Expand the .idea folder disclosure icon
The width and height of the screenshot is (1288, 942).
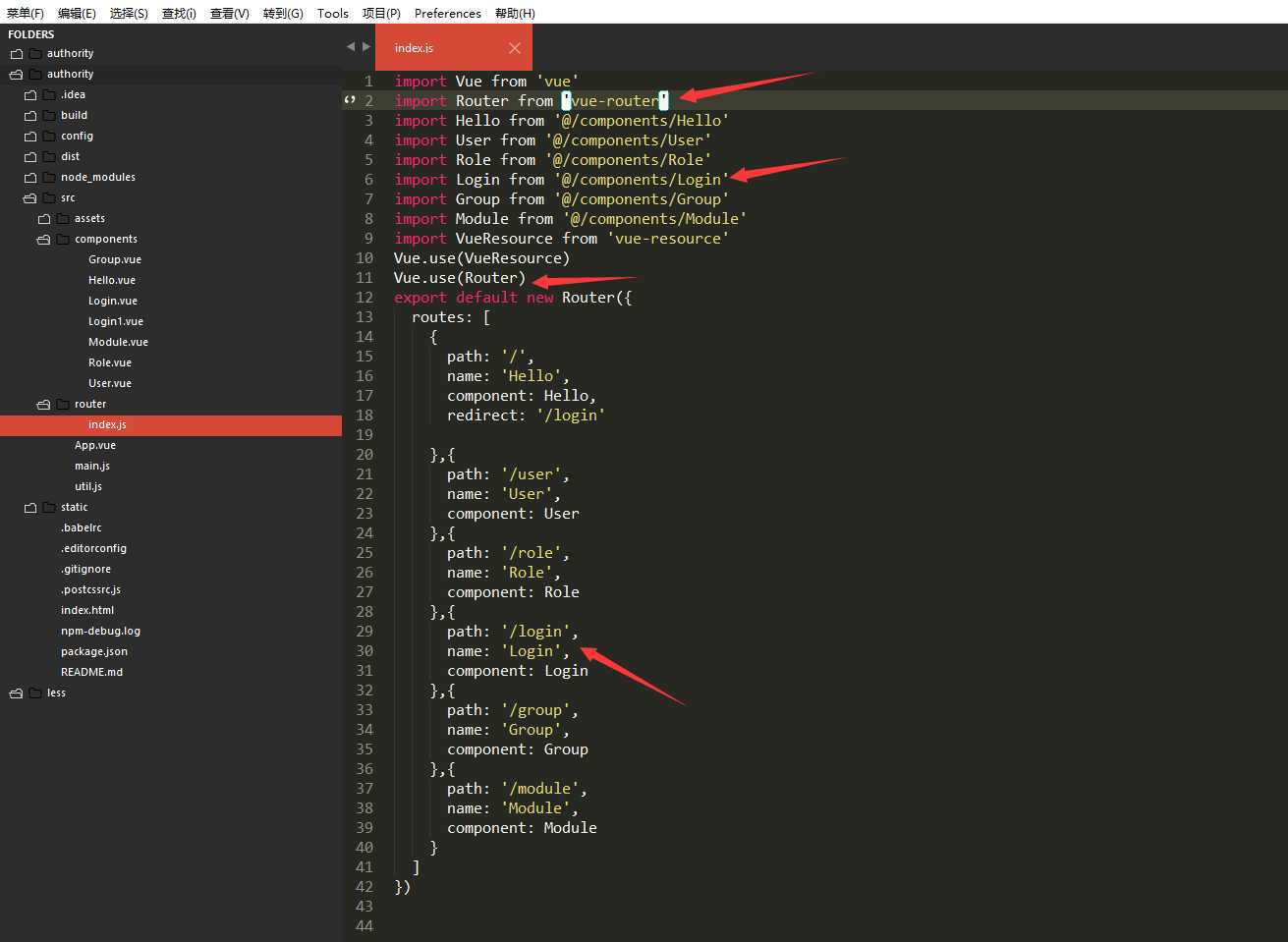pyautogui.click(x=30, y=95)
